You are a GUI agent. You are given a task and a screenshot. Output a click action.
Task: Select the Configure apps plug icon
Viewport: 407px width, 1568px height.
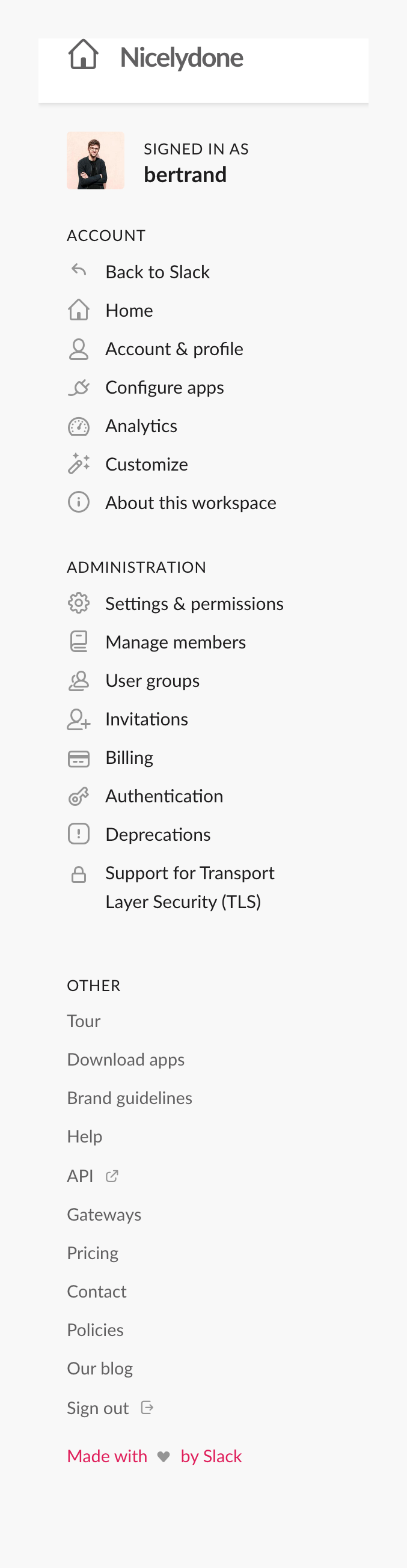tap(79, 388)
